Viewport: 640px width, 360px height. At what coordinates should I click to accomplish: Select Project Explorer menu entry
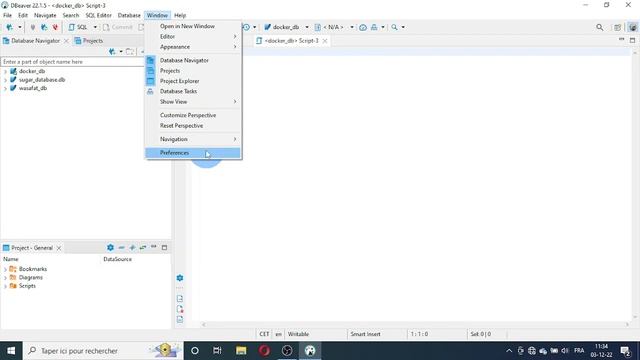click(x=193, y=81)
